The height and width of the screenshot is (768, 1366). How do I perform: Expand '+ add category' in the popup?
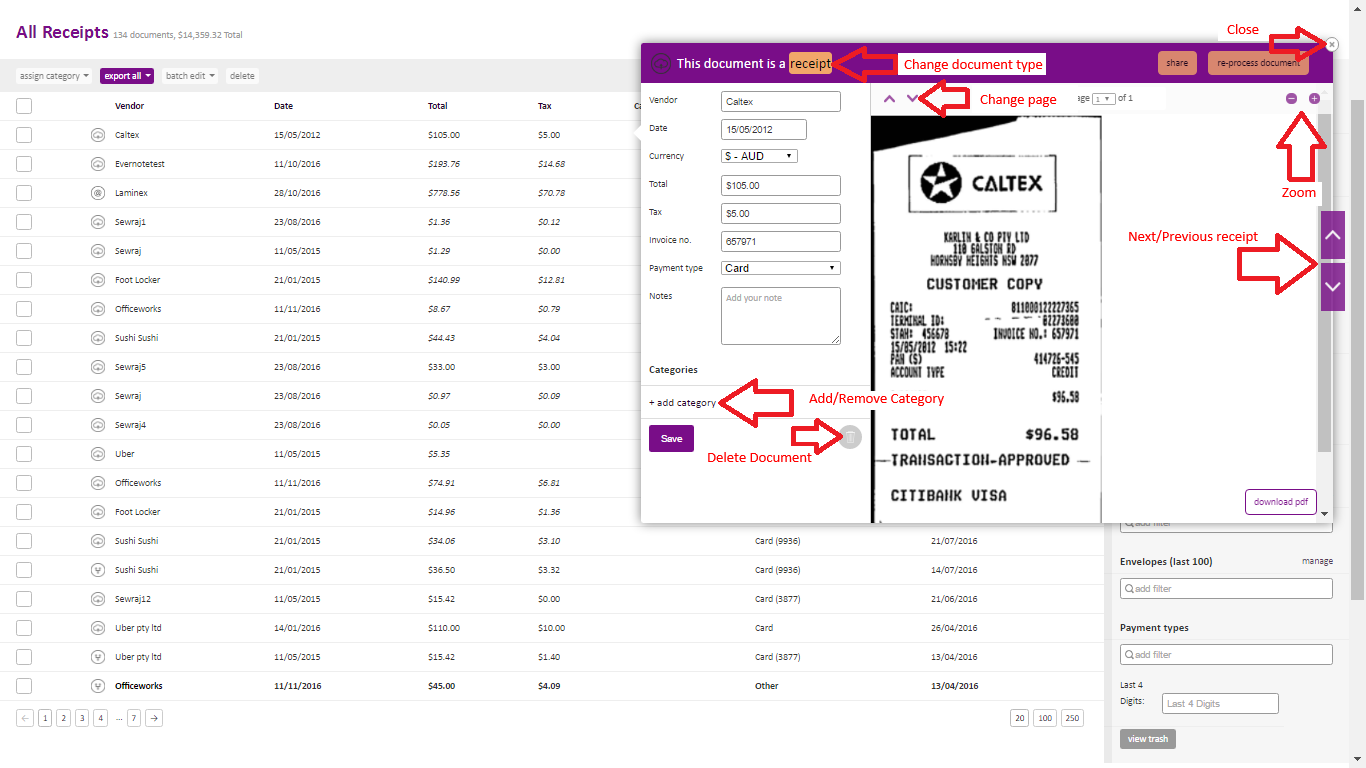click(x=683, y=403)
